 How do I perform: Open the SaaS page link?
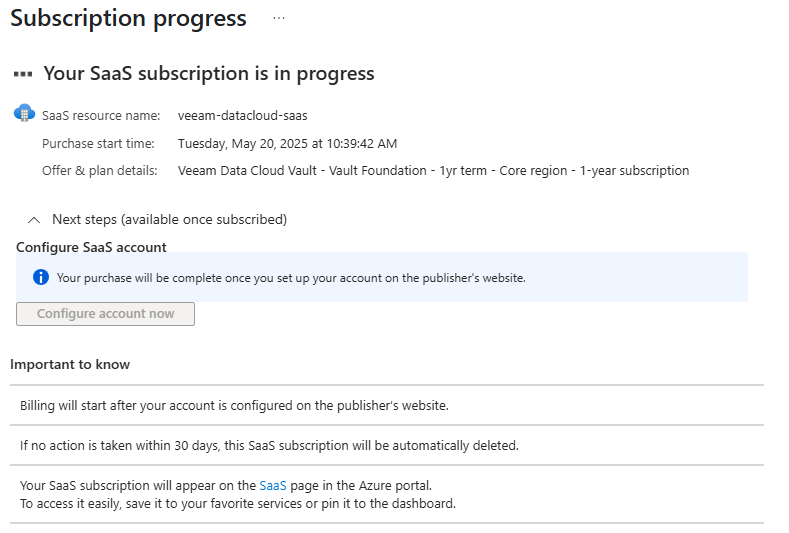(x=273, y=486)
